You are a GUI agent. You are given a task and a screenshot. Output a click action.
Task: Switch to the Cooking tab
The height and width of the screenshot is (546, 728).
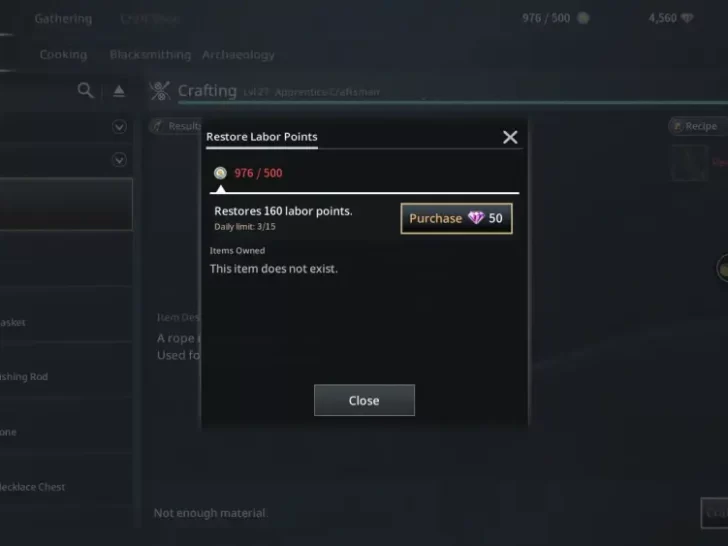point(63,54)
